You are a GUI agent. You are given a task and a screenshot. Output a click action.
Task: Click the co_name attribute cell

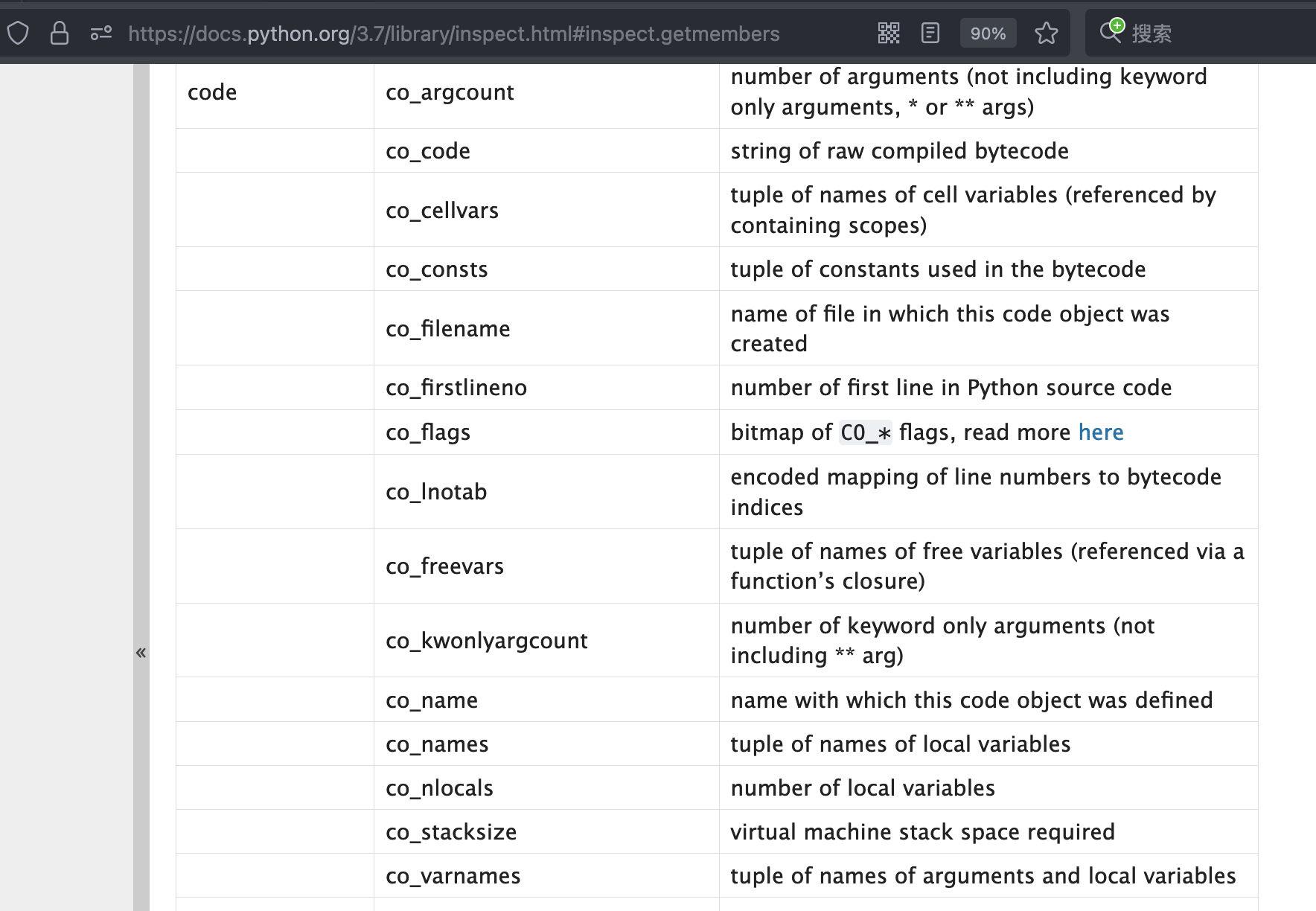pyautogui.click(x=546, y=700)
